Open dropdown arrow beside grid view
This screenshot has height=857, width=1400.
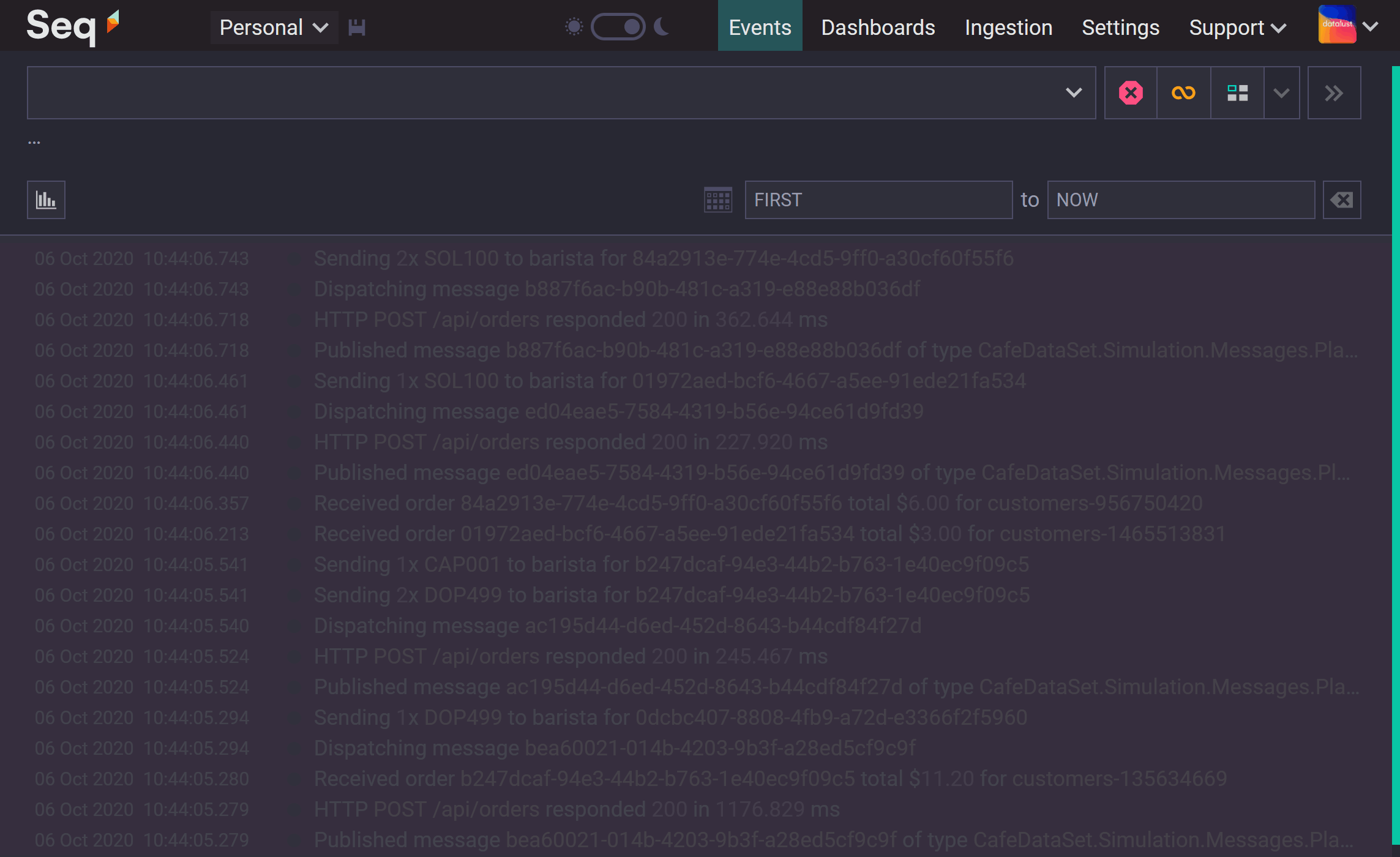[1281, 93]
